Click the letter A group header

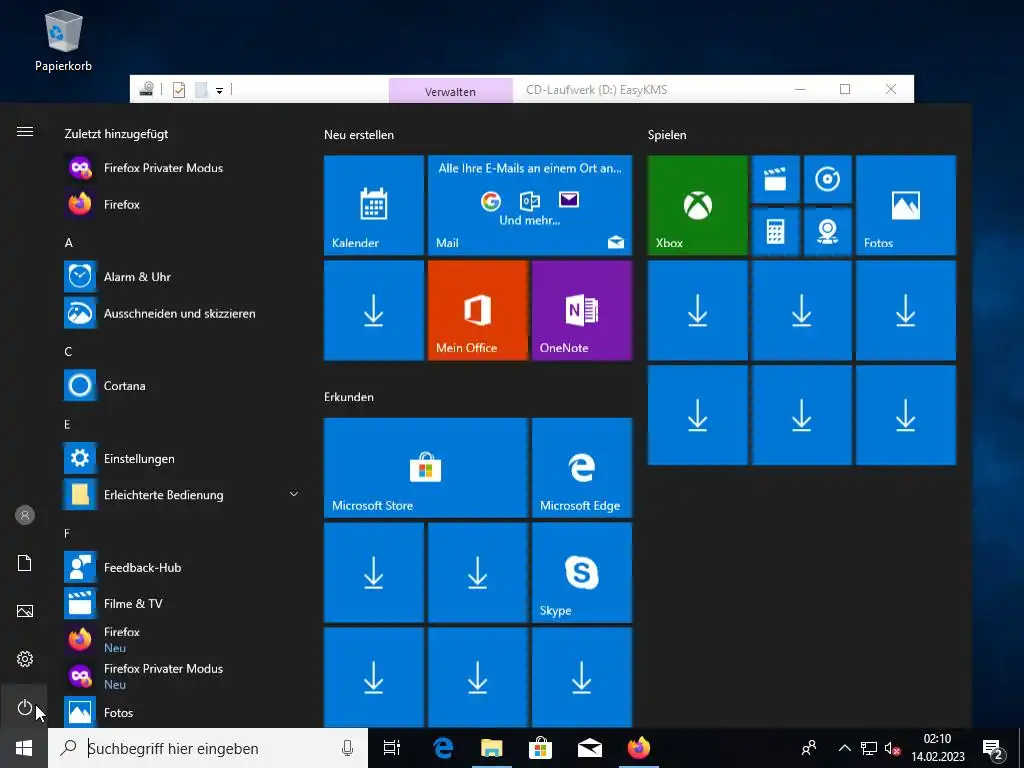[x=68, y=242]
